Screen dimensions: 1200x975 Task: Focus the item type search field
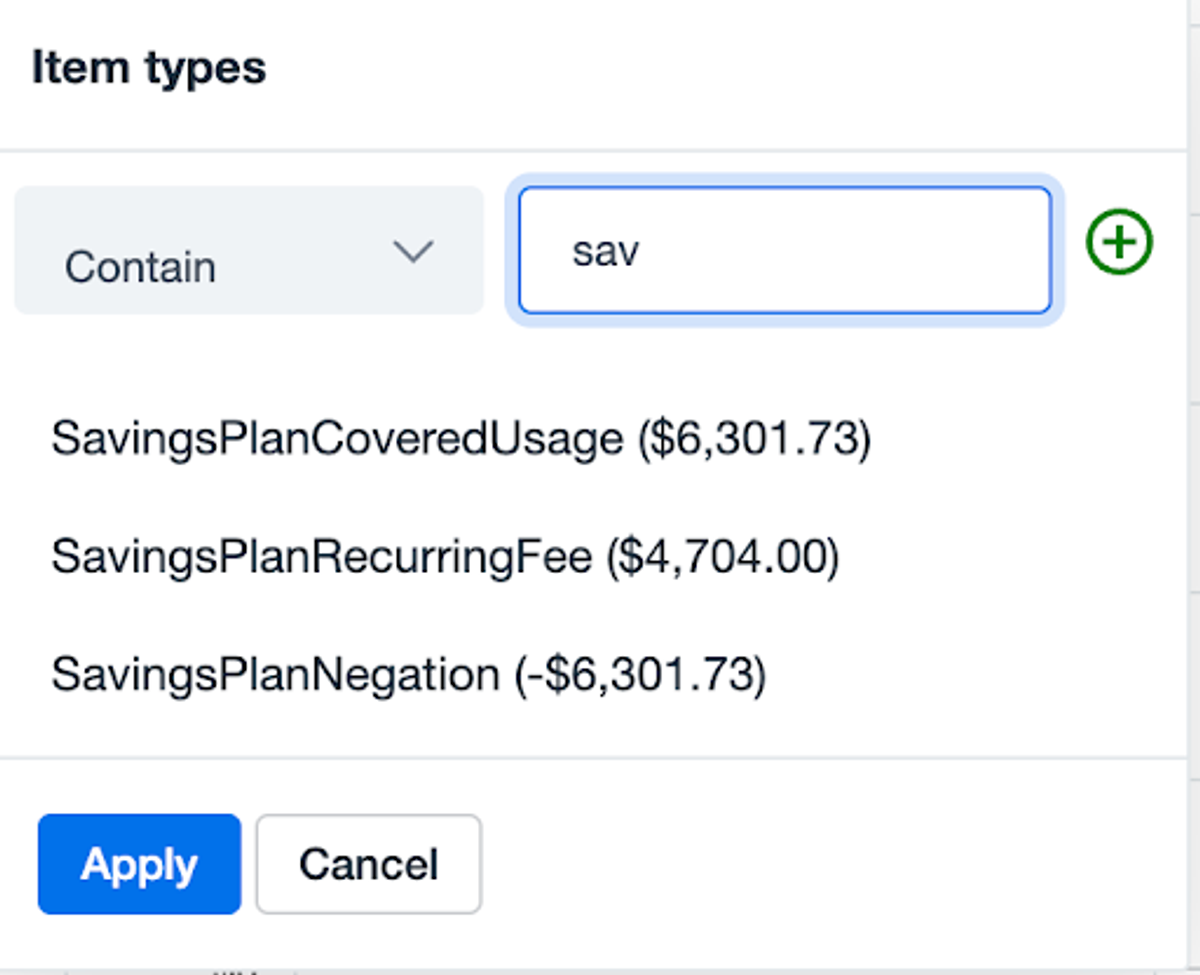tap(785, 250)
